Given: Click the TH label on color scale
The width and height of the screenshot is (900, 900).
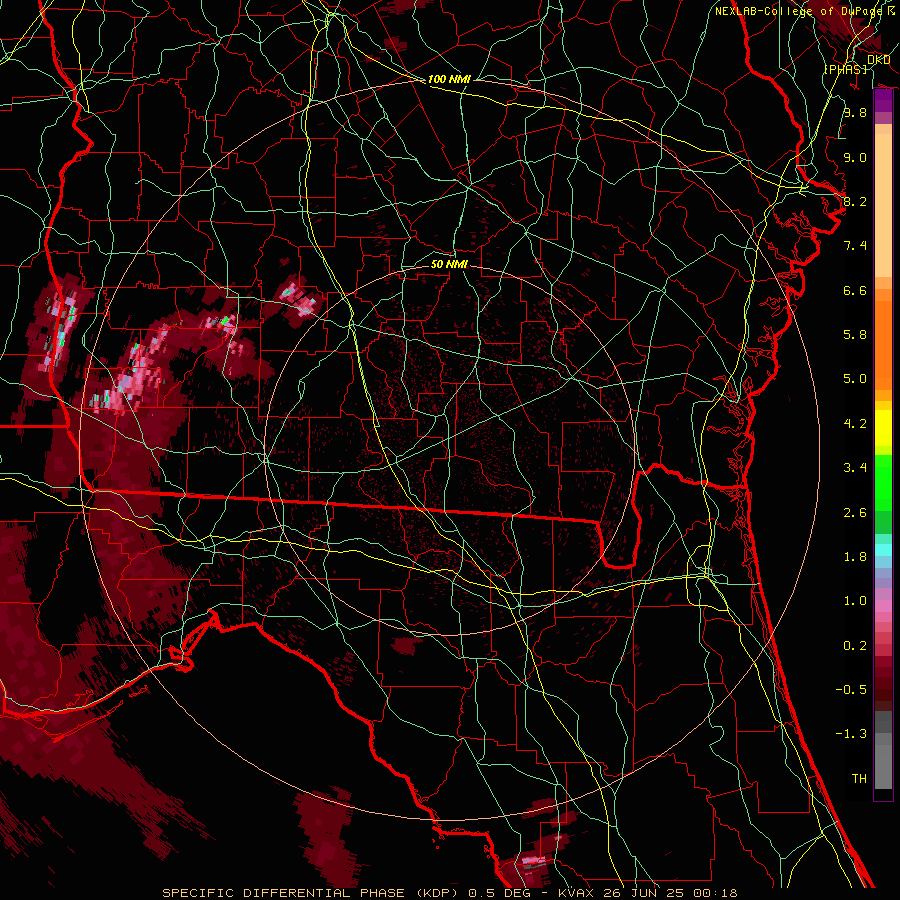Looking at the screenshot, I should 859,779.
